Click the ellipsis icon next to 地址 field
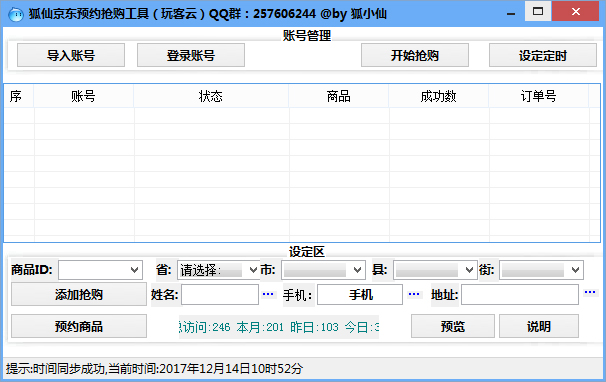606x382 pixels. (590, 292)
